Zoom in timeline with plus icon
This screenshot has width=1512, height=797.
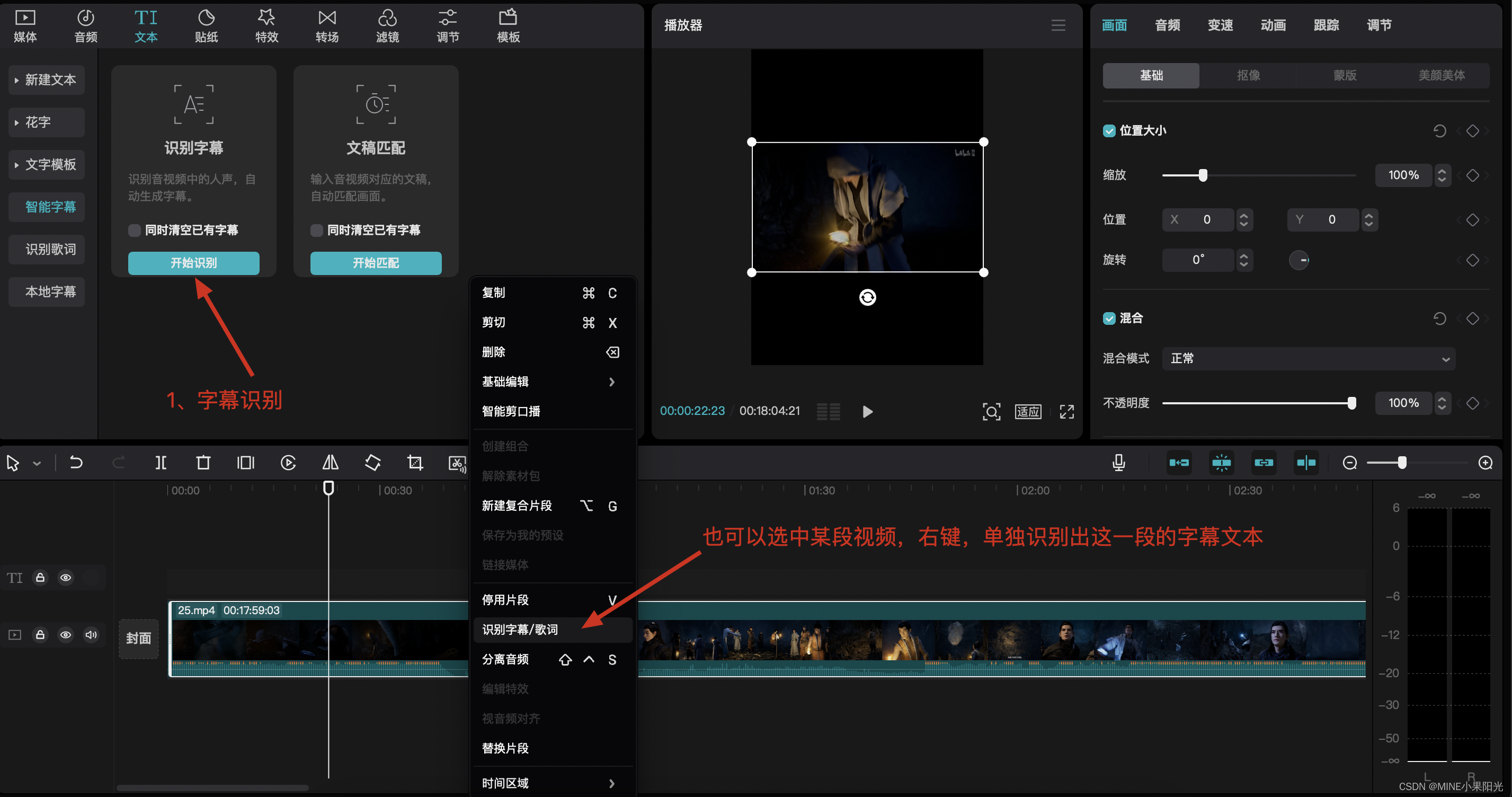(x=1485, y=463)
